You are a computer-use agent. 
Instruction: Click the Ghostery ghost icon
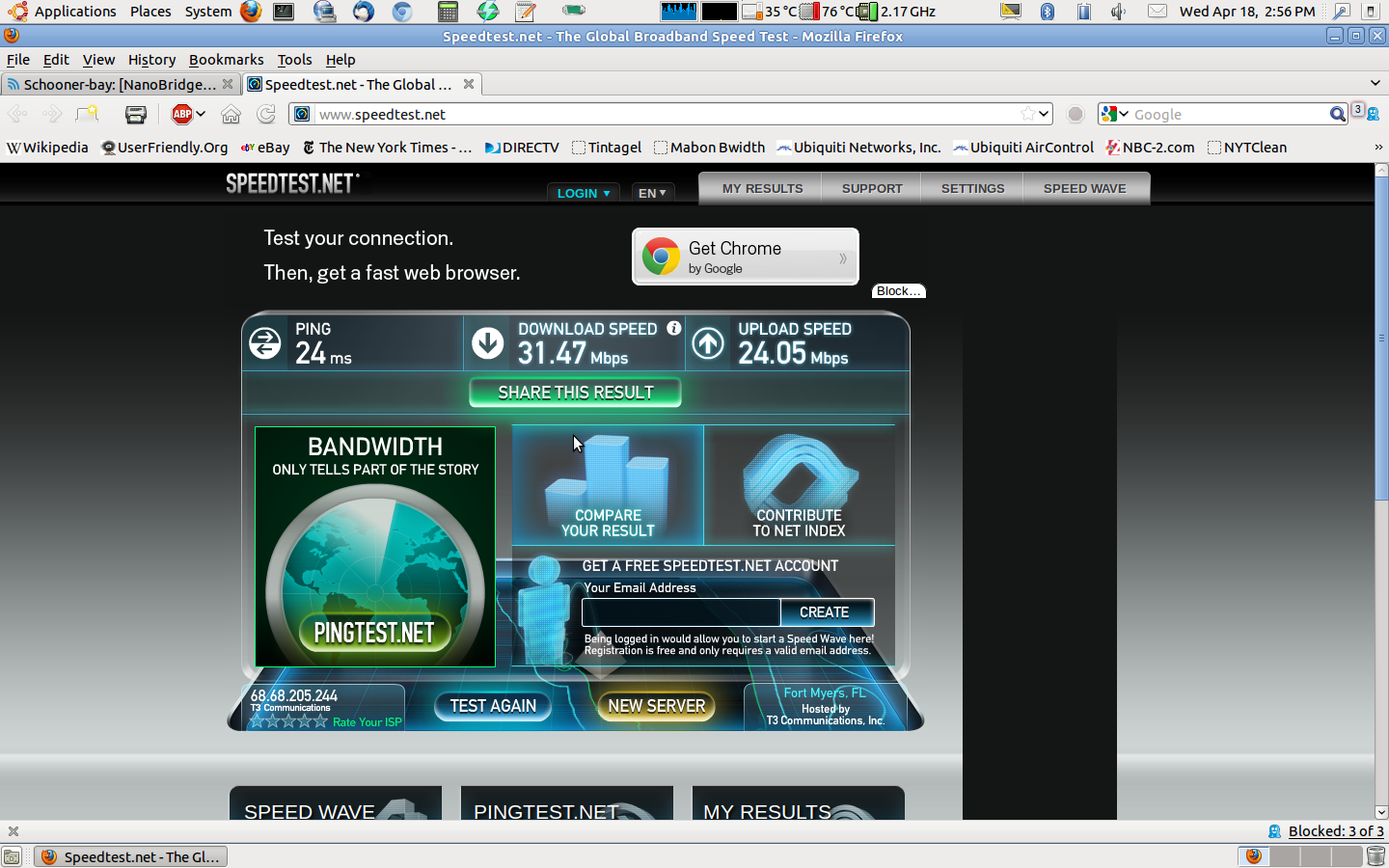click(x=1372, y=115)
